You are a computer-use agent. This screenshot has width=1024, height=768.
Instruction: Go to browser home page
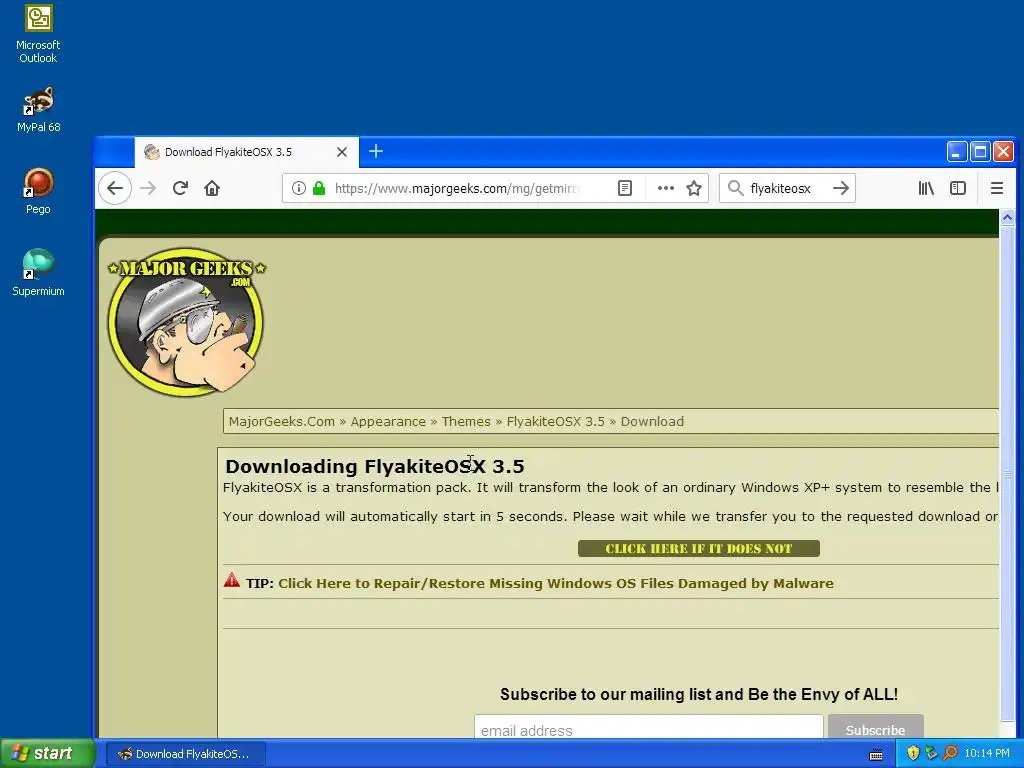(212, 189)
